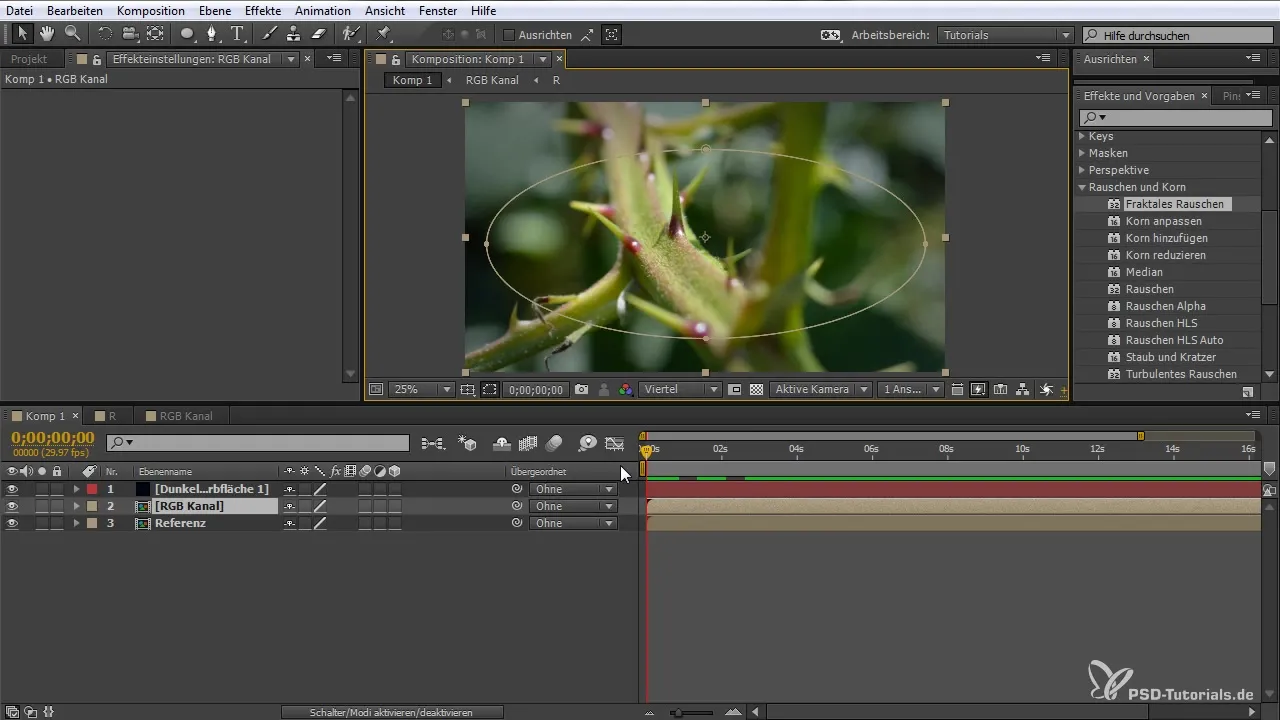Switch to the RGB Kanal timeline tab
Viewport: 1280px width, 720px height.
click(x=185, y=416)
